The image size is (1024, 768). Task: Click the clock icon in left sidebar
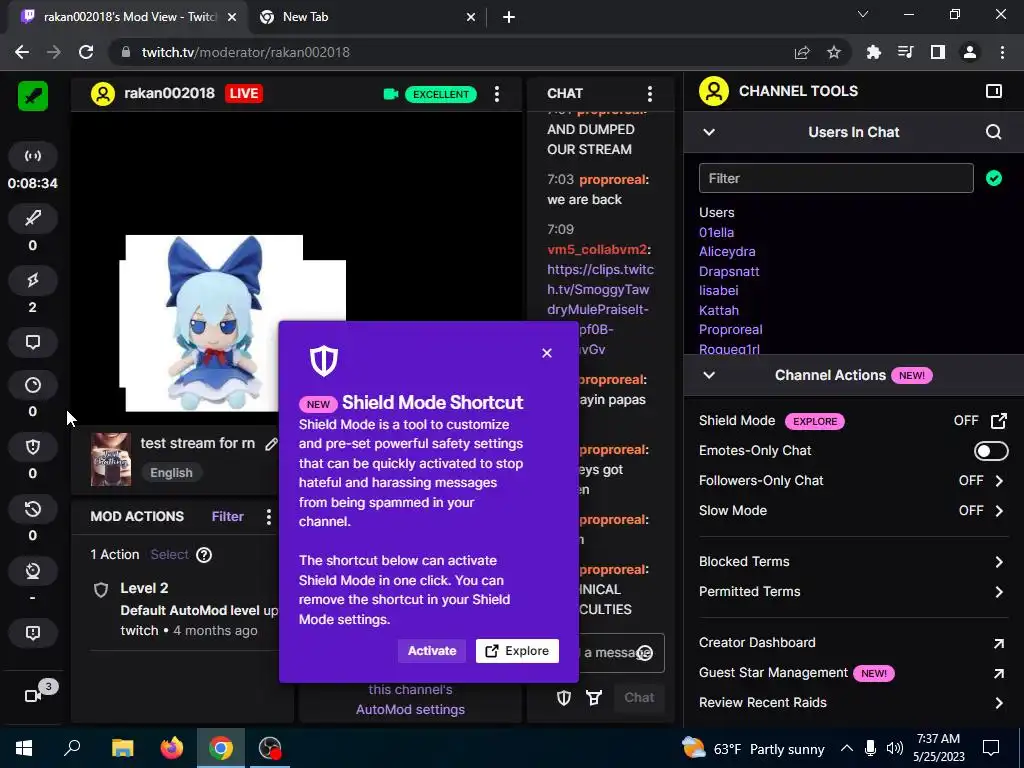(x=33, y=385)
